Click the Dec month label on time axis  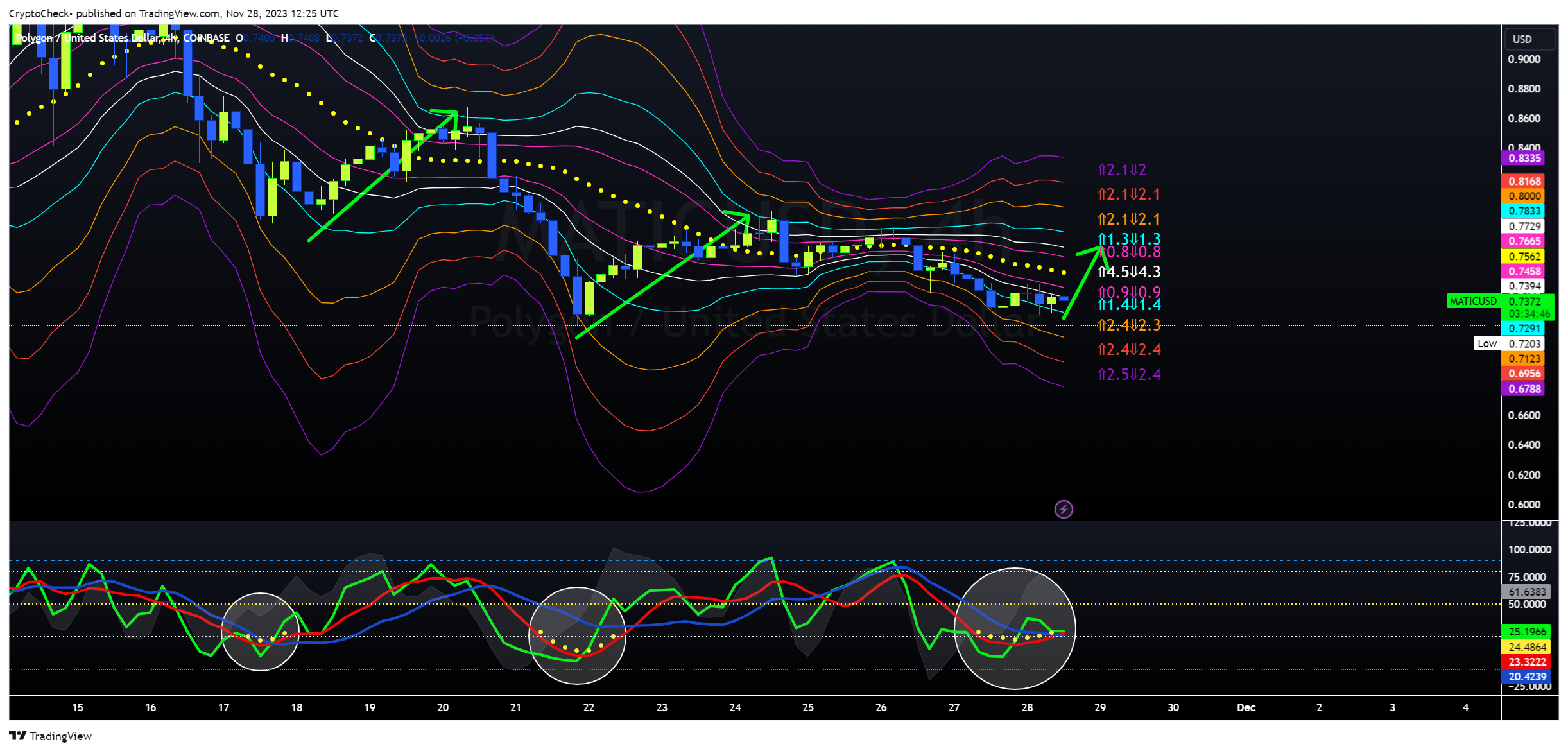[x=1246, y=707]
